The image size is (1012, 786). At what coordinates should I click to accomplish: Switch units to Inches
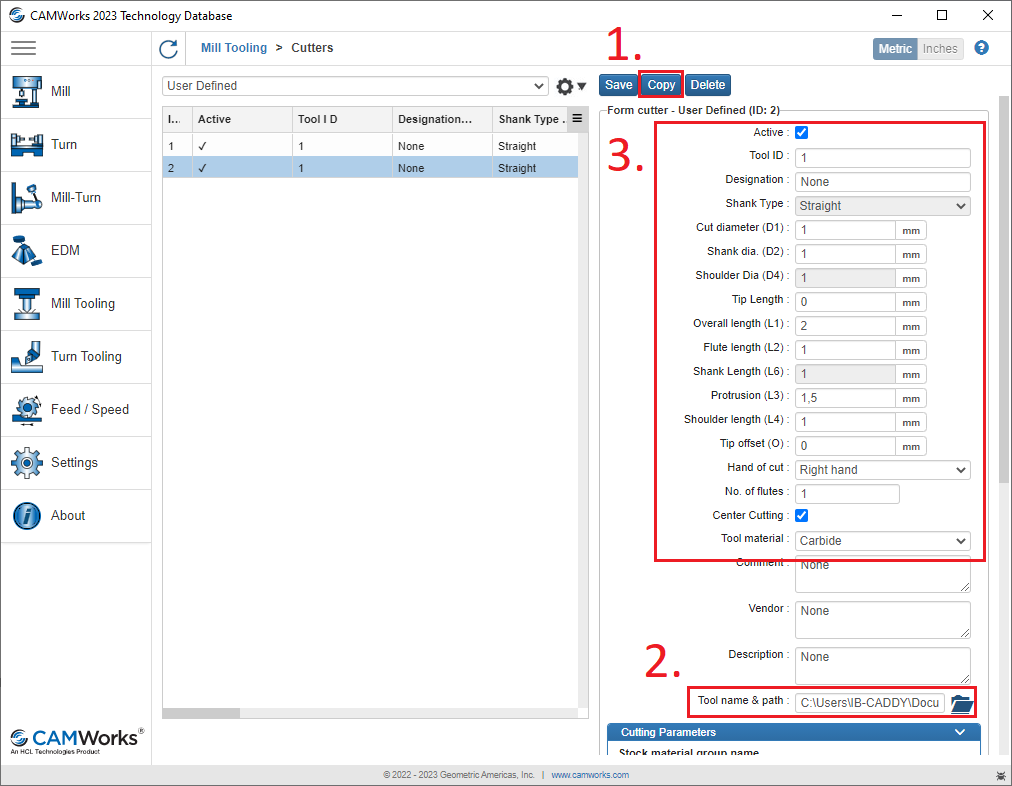pyautogui.click(x=940, y=48)
